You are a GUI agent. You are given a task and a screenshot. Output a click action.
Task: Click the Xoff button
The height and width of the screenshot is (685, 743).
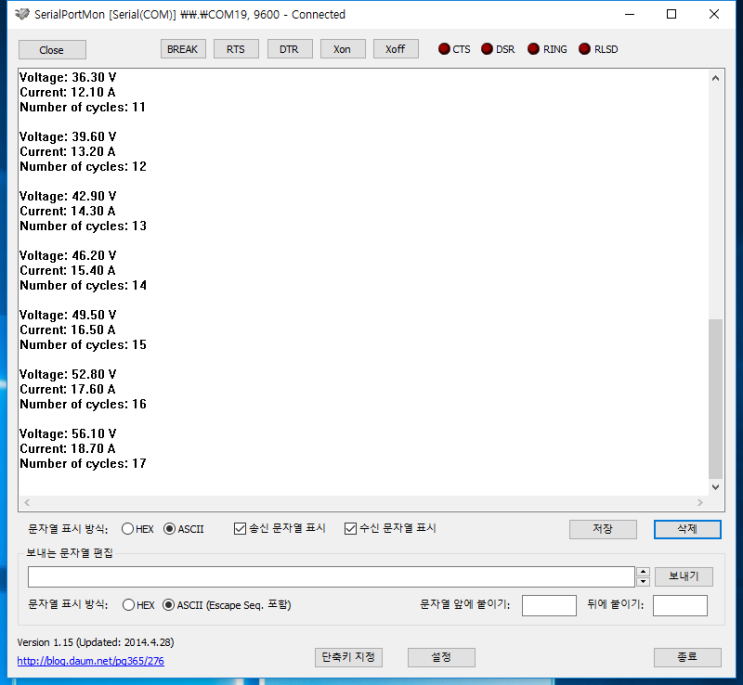396,49
